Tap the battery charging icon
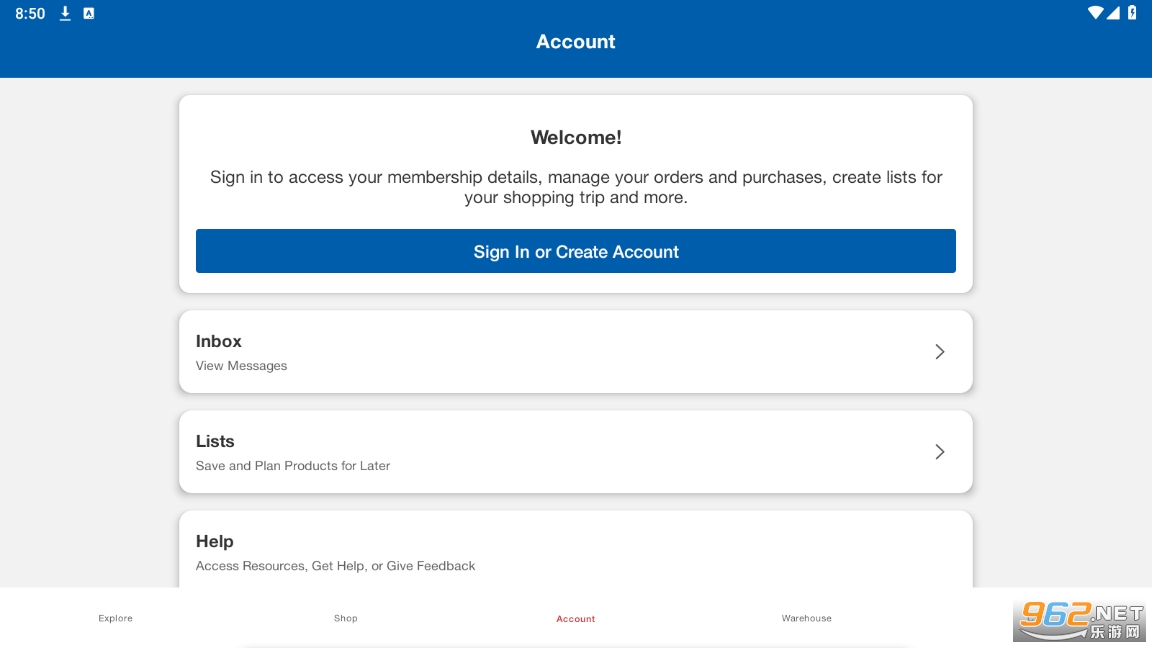The width and height of the screenshot is (1152, 648). coord(1132,13)
